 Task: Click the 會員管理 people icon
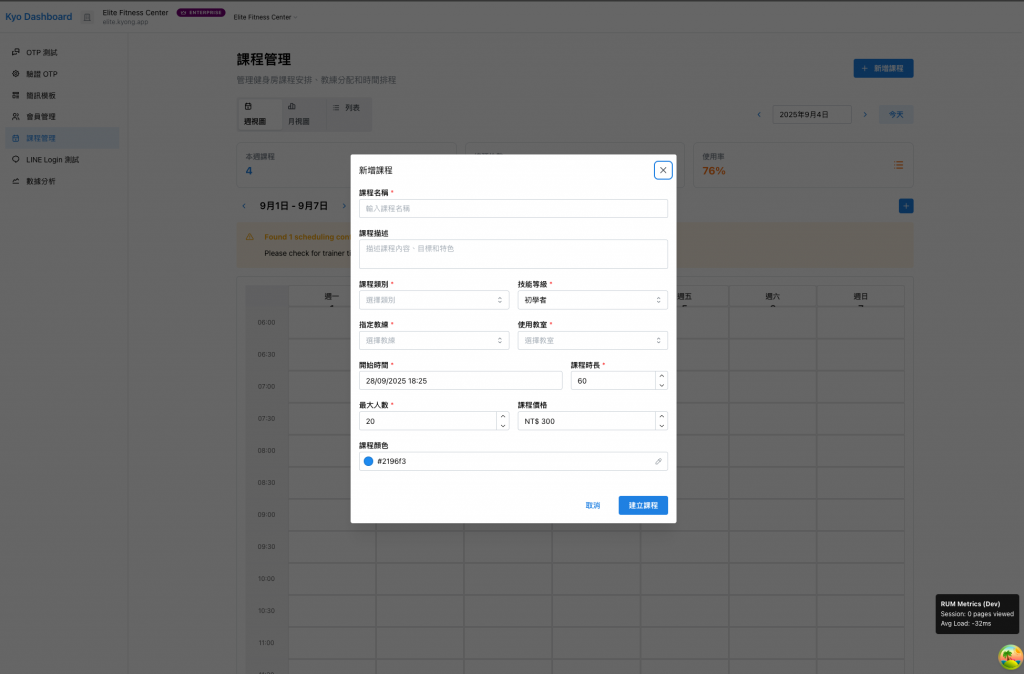click(x=16, y=116)
